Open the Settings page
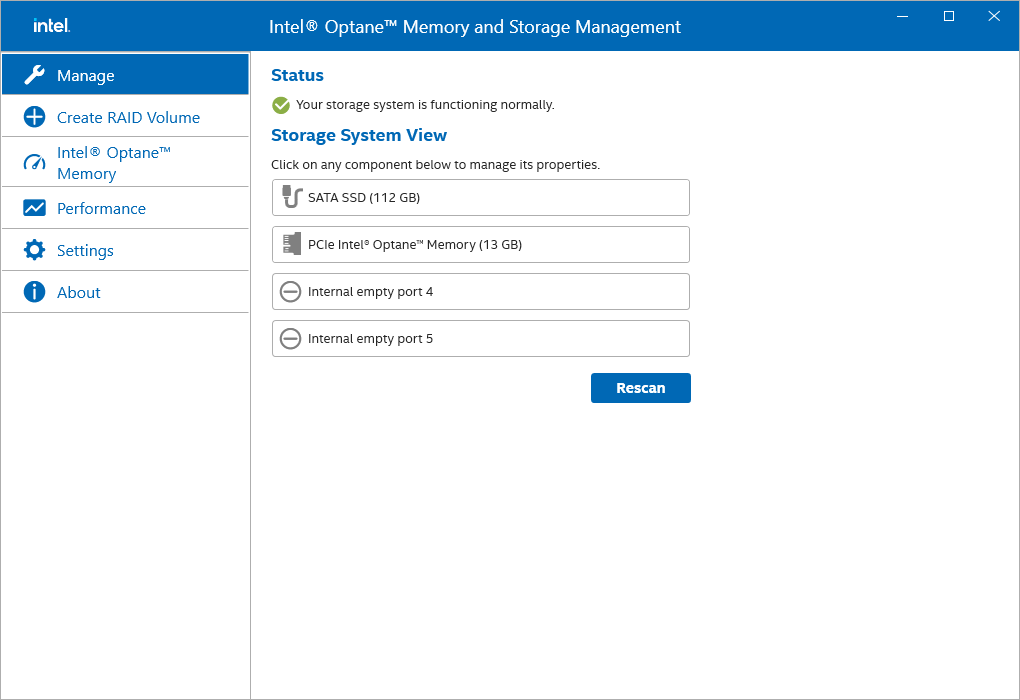Image resolution: width=1020 pixels, height=700 pixels. [126, 250]
